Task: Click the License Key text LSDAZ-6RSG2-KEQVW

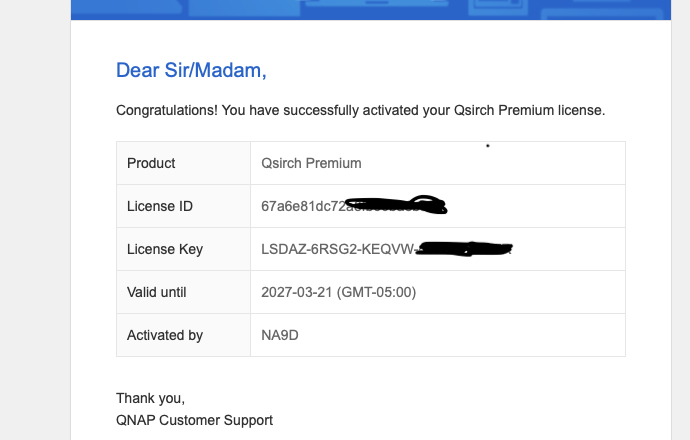Action: click(338, 249)
